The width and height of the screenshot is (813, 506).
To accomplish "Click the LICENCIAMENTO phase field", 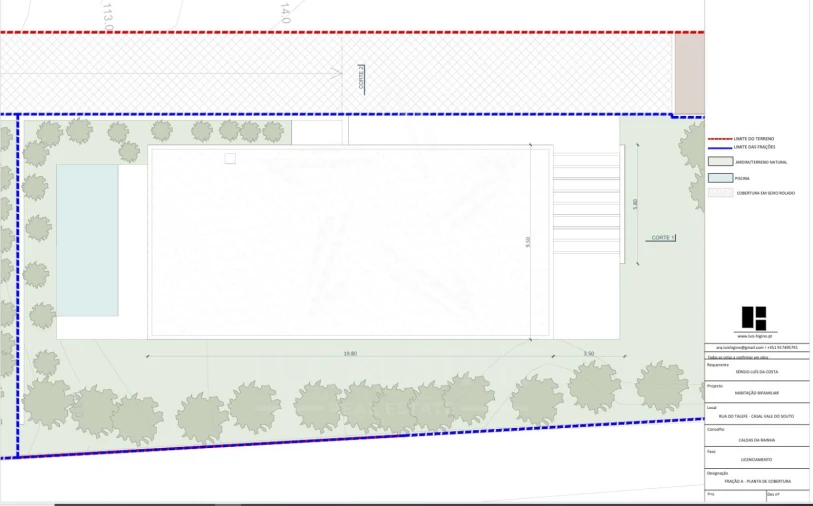I will (x=756, y=460).
